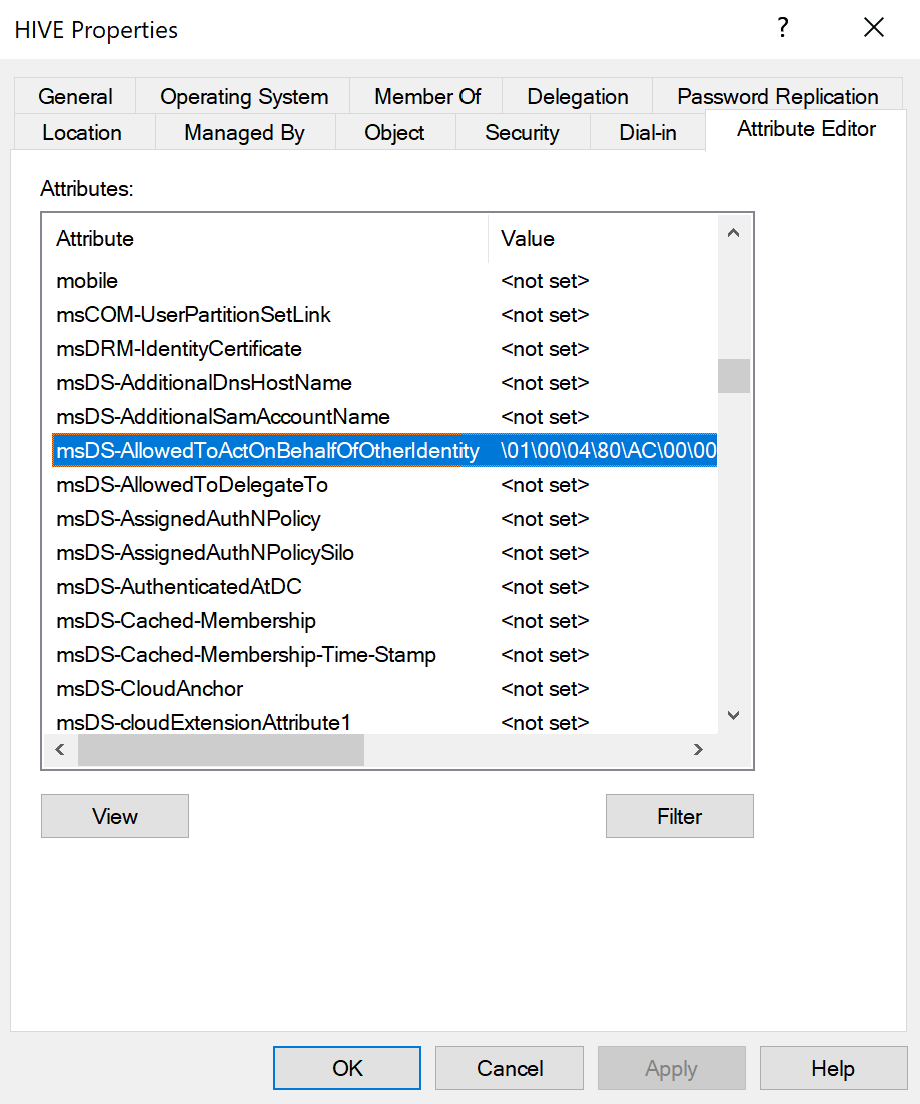Select the msDS-AllowedToDelegateTo attribute row
The height and width of the screenshot is (1104, 920).
pos(192,485)
